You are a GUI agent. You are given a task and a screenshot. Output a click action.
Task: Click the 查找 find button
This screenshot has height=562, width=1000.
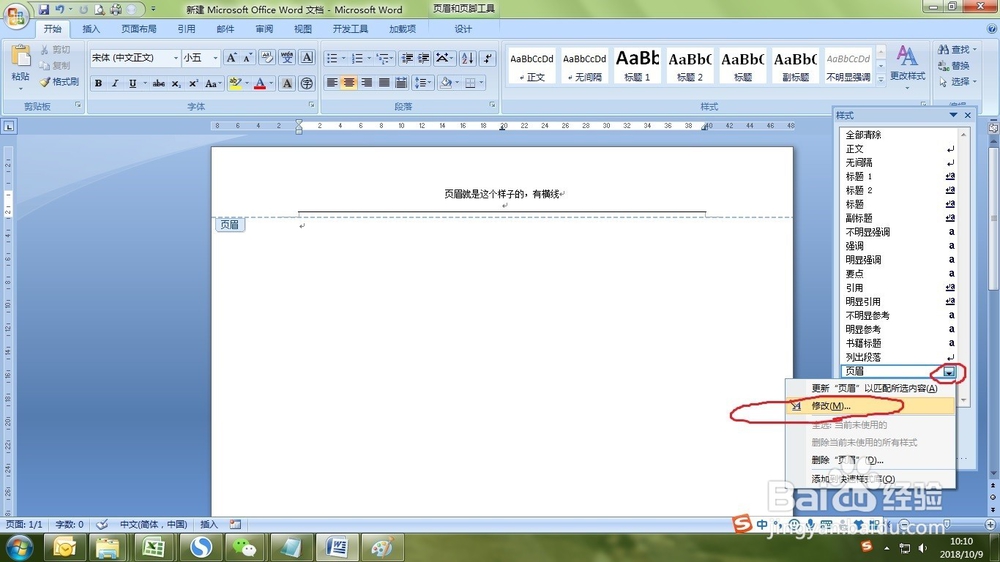tap(957, 49)
